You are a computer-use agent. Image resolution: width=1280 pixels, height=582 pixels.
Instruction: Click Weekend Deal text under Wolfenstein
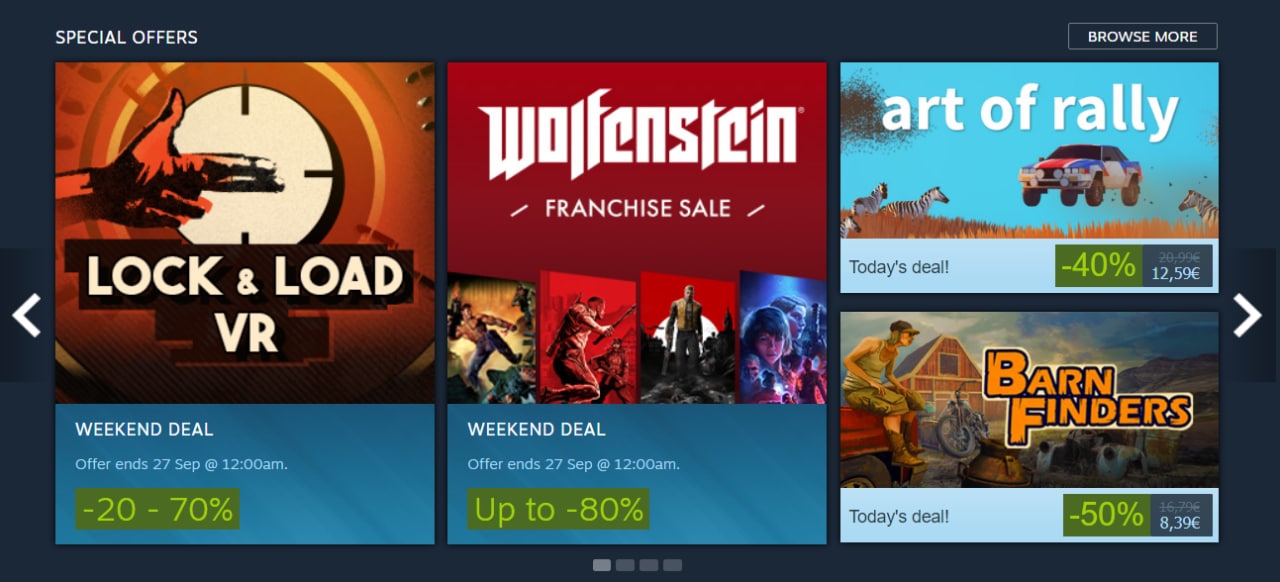click(536, 430)
